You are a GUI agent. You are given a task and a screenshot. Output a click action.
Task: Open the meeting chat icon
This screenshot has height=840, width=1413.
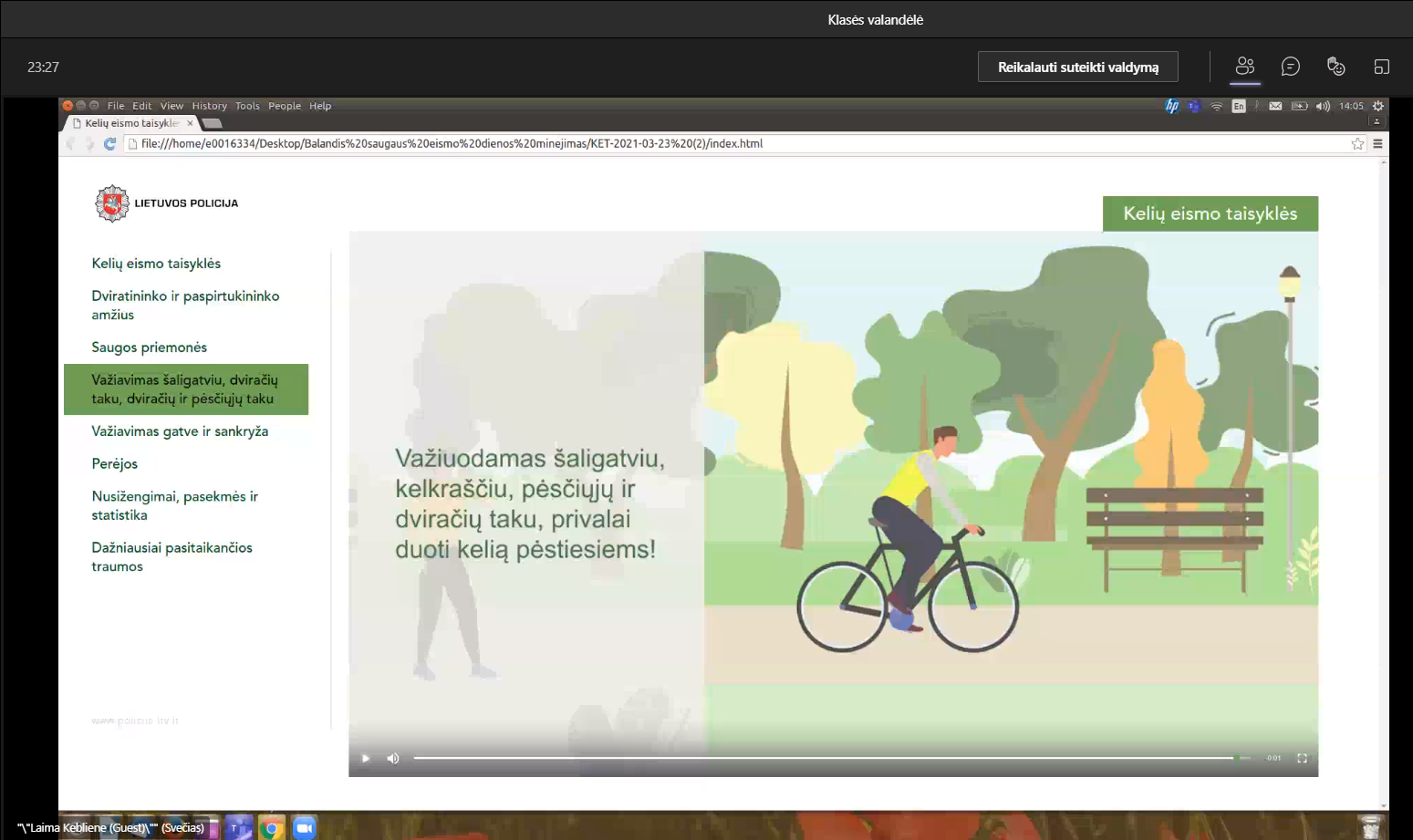[x=1290, y=66]
